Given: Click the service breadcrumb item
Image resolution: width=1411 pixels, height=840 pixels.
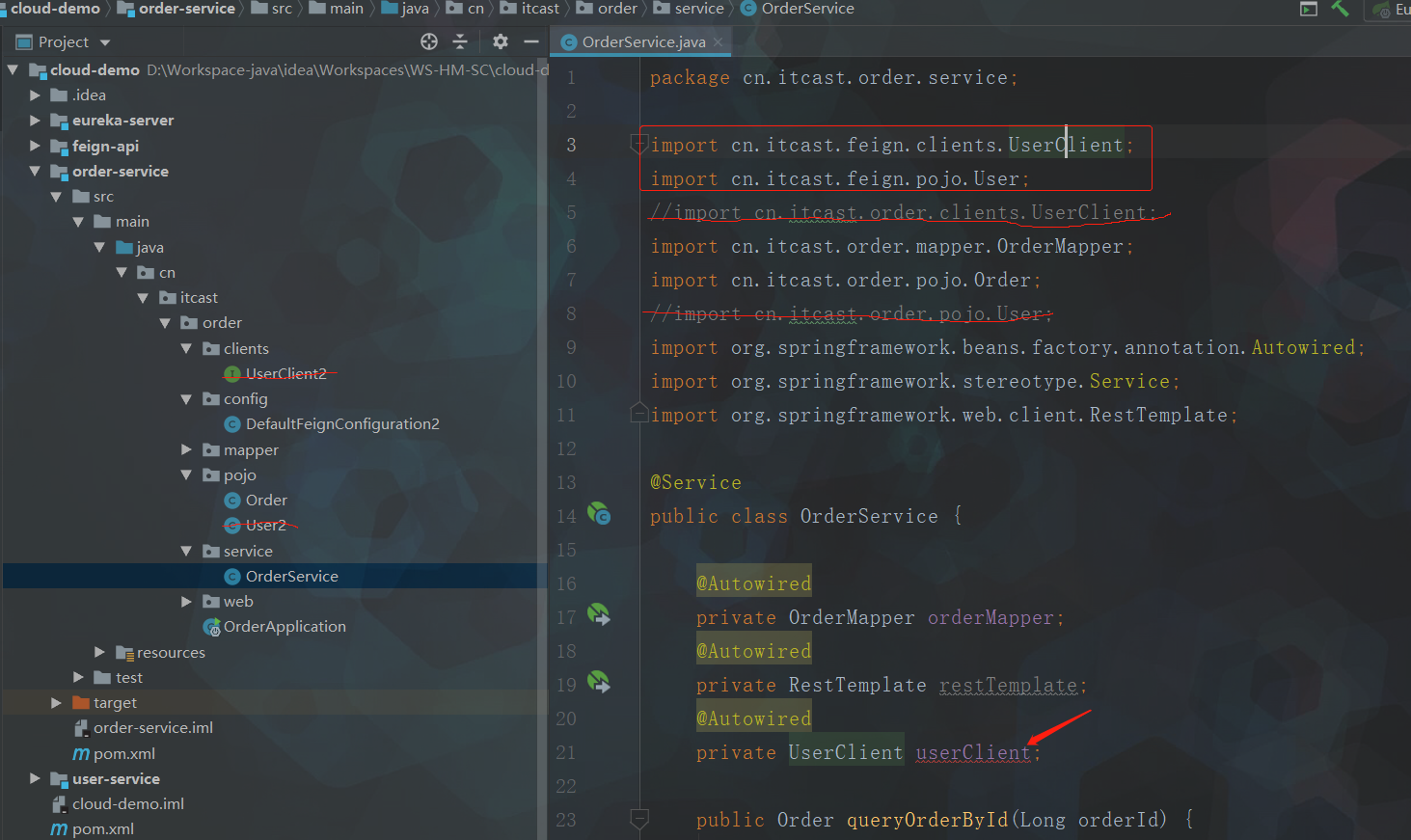Looking at the screenshot, I should (689, 9).
